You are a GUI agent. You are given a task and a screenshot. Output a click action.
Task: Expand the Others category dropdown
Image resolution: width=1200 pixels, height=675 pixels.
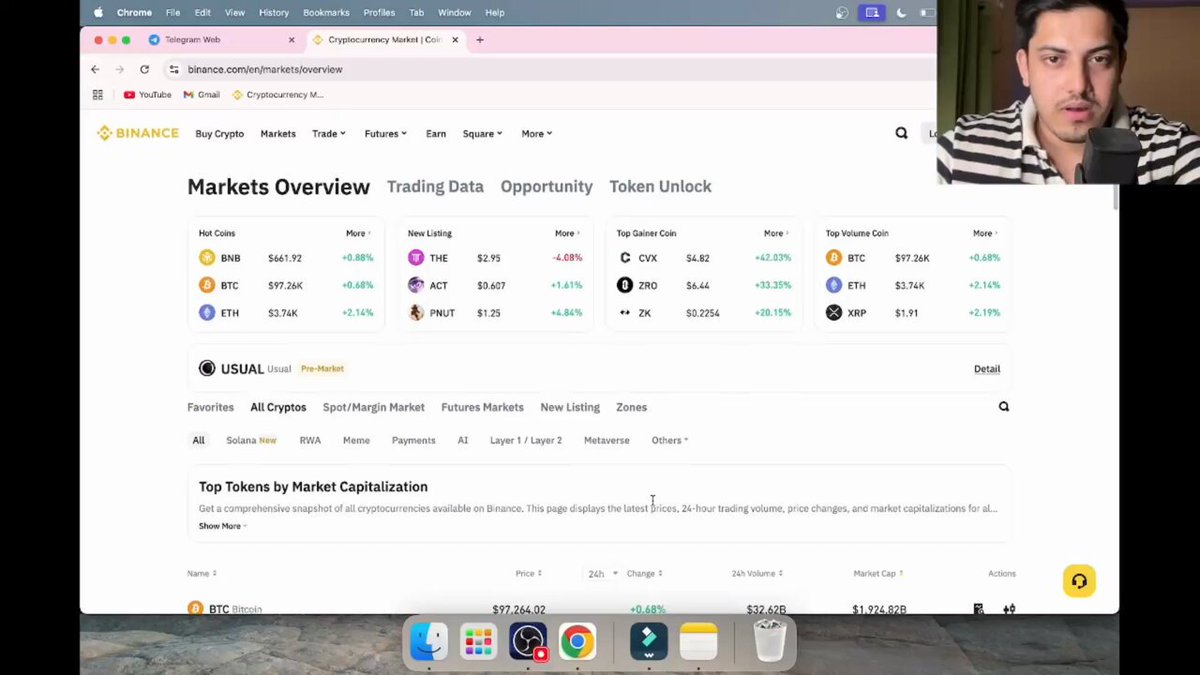(669, 440)
